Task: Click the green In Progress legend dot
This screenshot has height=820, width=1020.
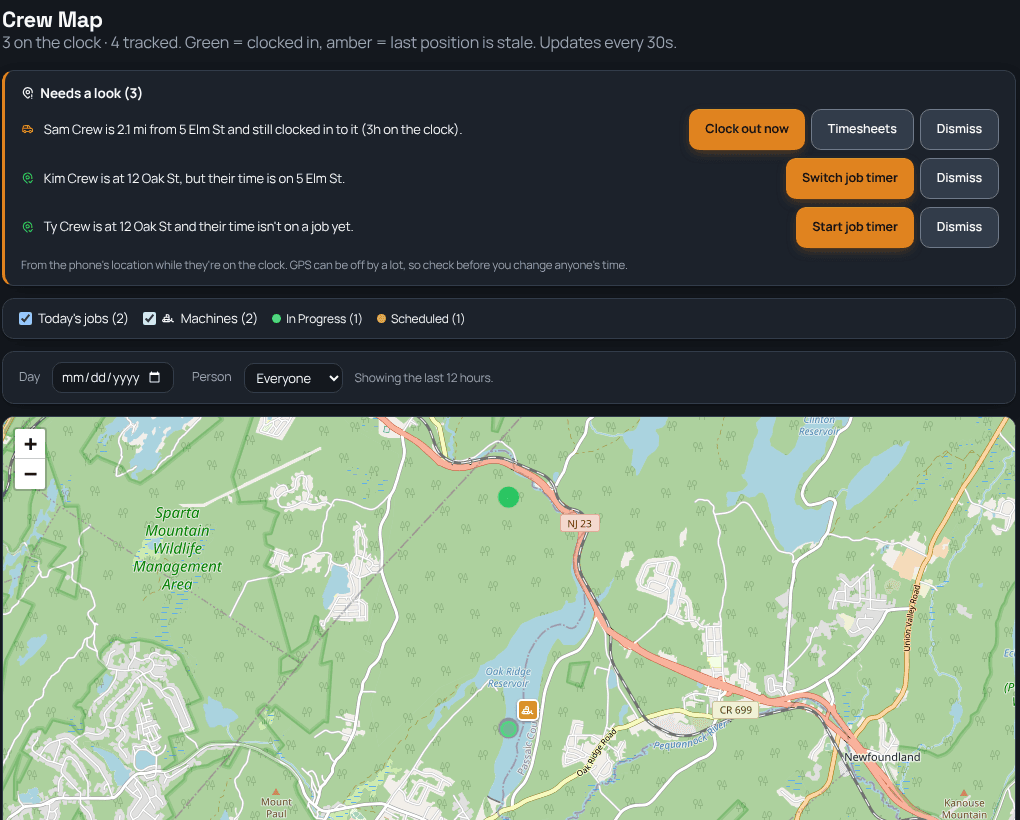Action: pyautogui.click(x=276, y=319)
